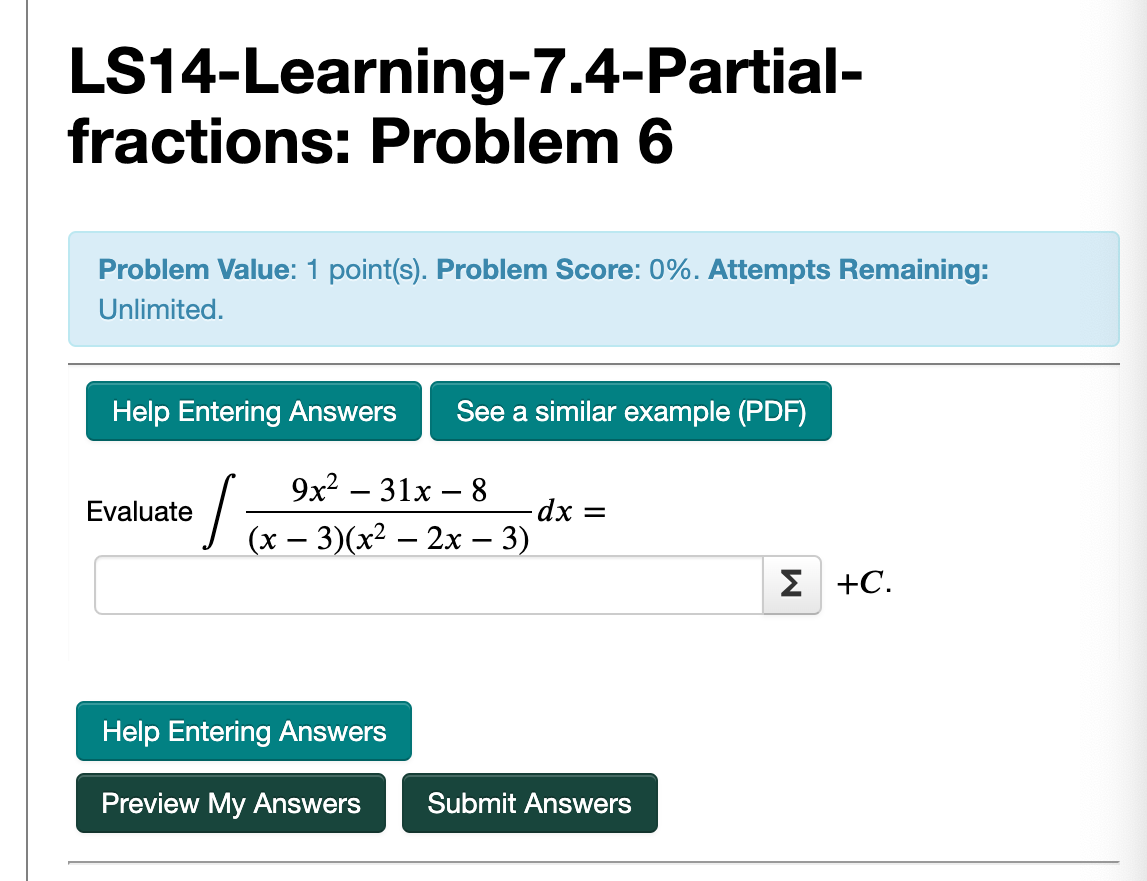Click the lower Help Entering Answers button
Image resolution: width=1147 pixels, height=881 pixels.
[243, 731]
